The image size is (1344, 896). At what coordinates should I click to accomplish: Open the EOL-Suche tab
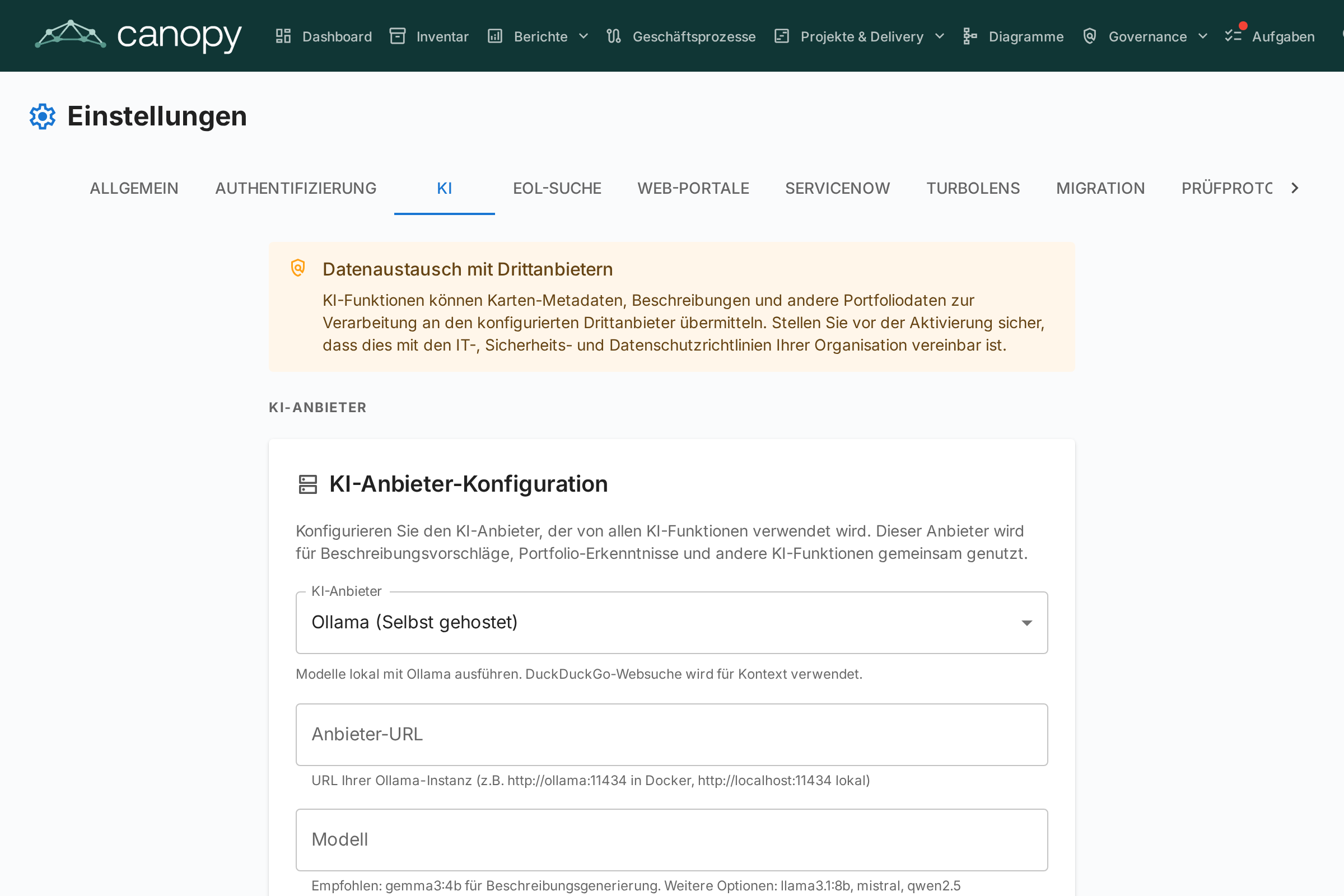(557, 189)
